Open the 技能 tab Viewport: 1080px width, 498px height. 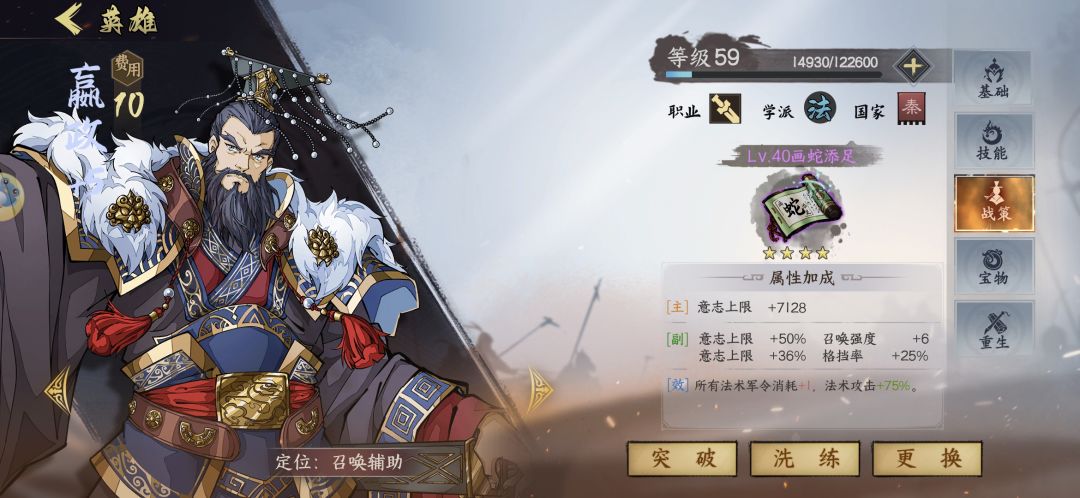point(993,141)
